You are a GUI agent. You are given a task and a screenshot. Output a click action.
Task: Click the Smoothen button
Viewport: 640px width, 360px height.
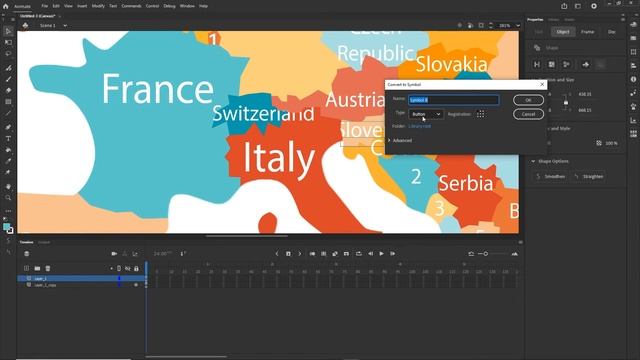click(x=551, y=177)
